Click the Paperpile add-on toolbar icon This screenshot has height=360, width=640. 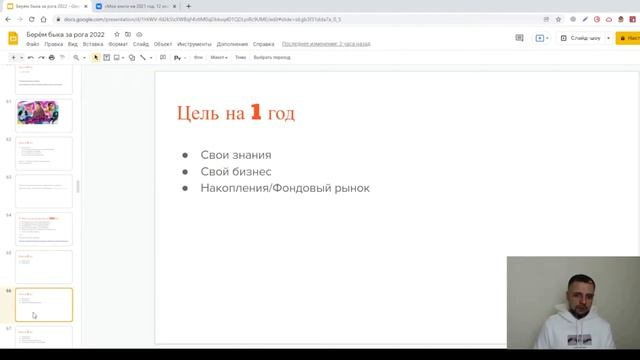tap(177, 58)
